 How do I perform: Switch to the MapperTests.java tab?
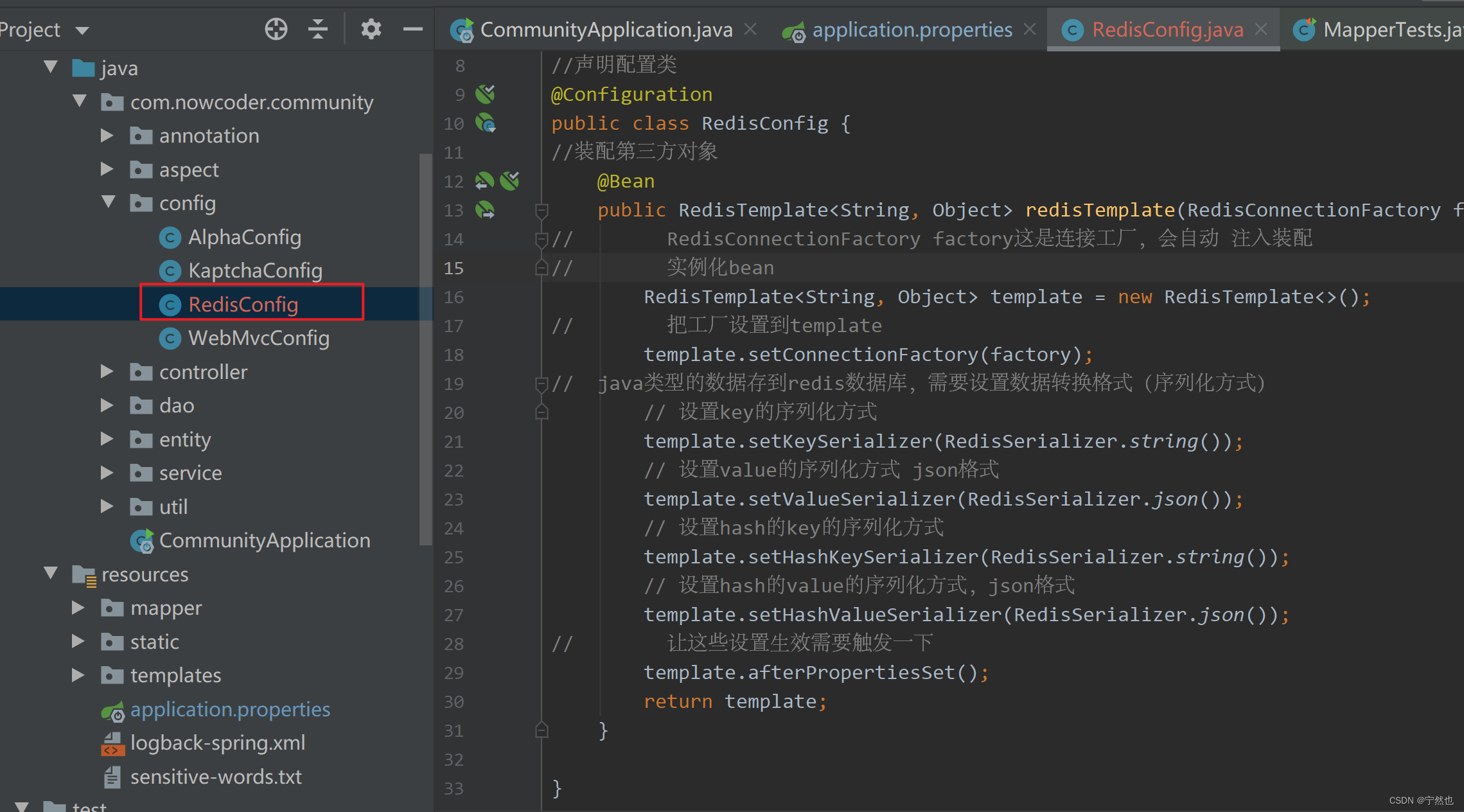point(1388,29)
